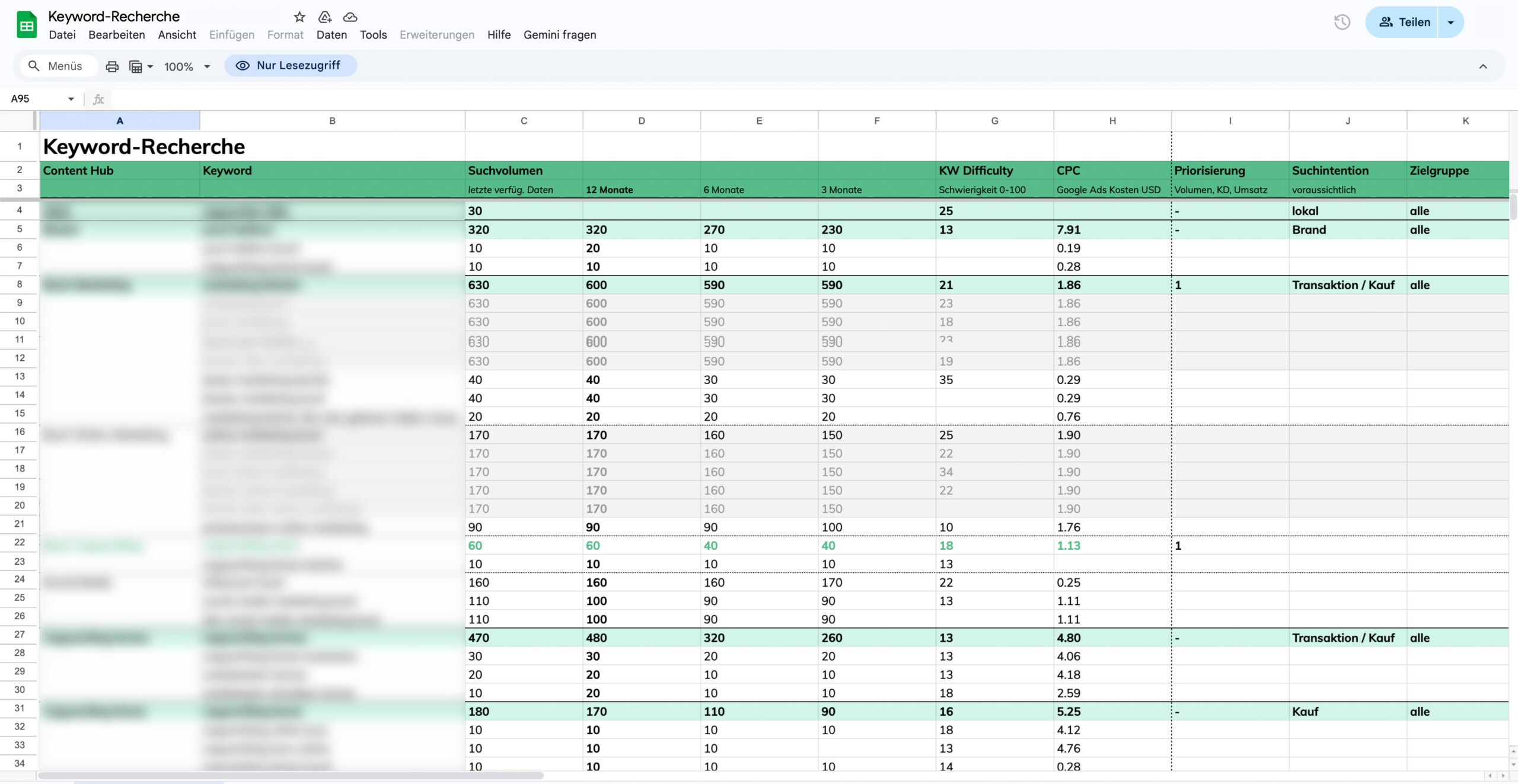
Task: Open the Datei menu
Action: point(62,35)
